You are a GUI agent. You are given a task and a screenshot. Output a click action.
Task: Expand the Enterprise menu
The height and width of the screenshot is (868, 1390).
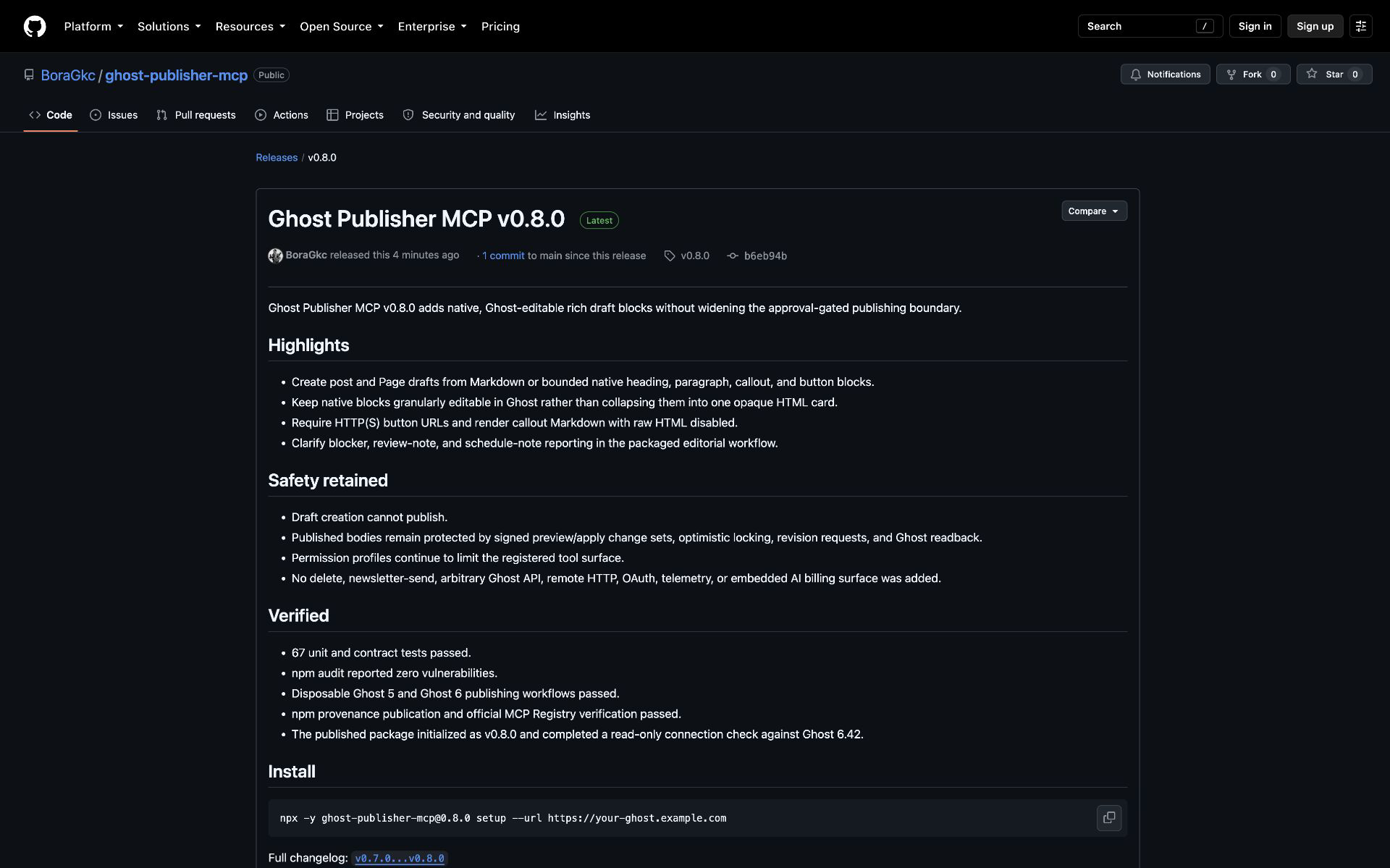[432, 26]
